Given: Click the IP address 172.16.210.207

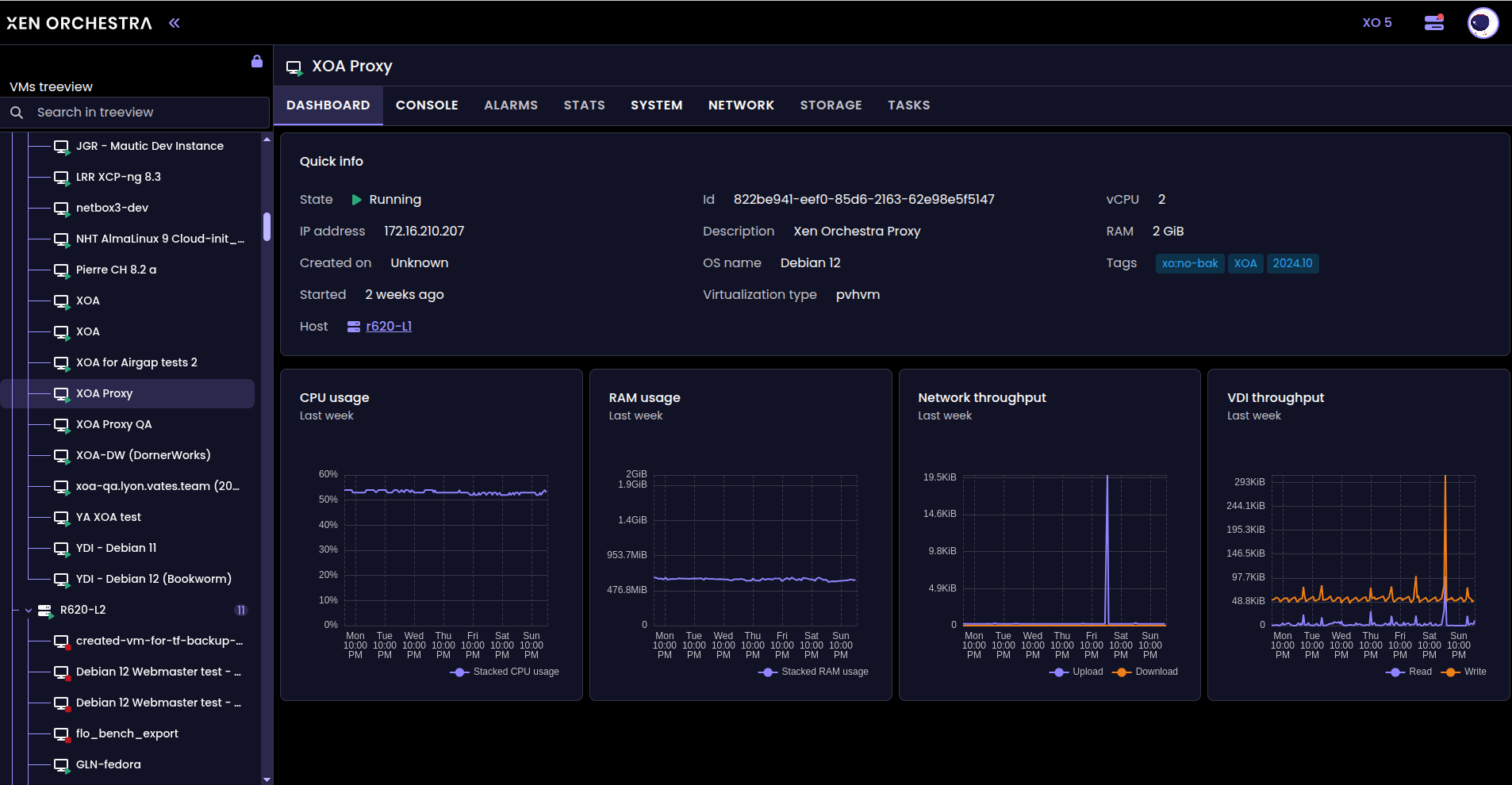Looking at the screenshot, I should coord(424,232).
